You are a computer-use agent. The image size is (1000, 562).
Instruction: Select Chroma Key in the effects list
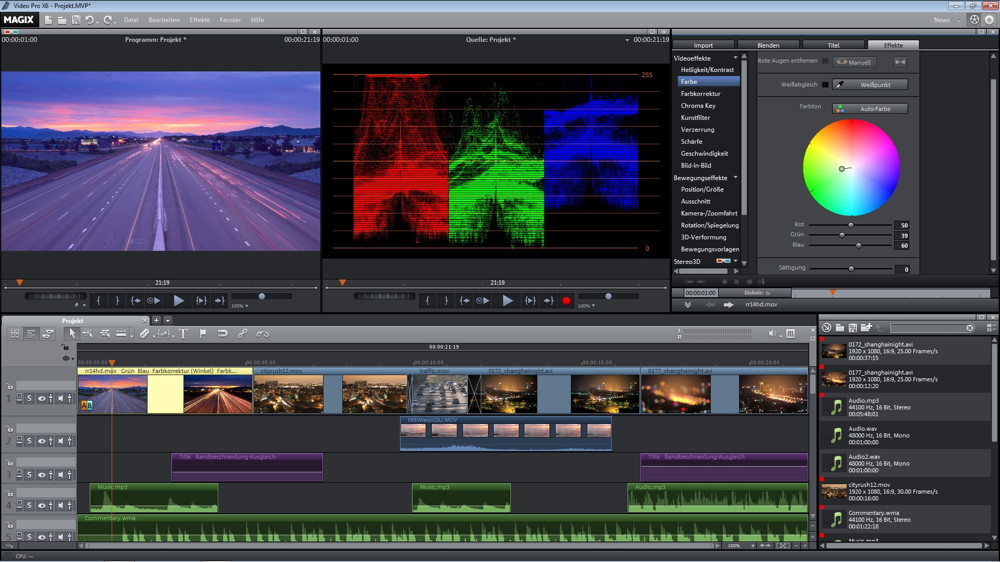[x=698, y=106]
